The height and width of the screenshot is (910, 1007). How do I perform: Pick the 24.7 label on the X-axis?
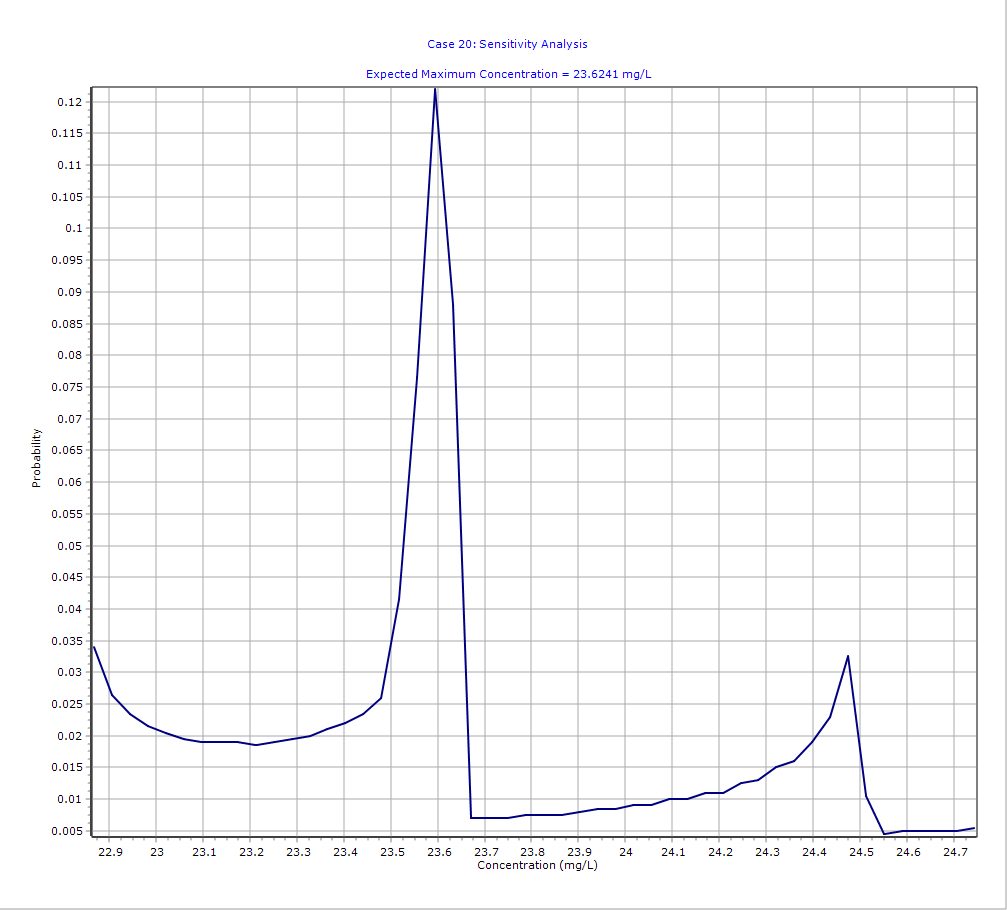(955, 852)
